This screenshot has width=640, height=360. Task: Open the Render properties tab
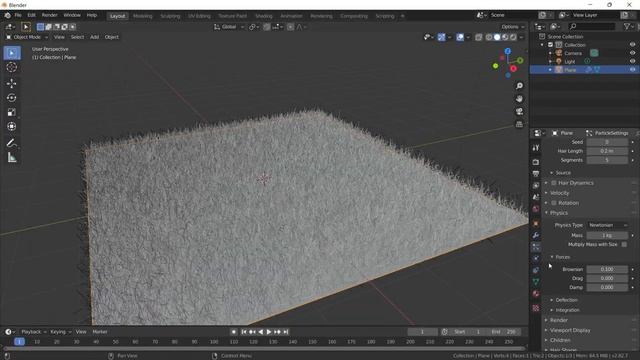pyautogui.click(x=536, y=162)
